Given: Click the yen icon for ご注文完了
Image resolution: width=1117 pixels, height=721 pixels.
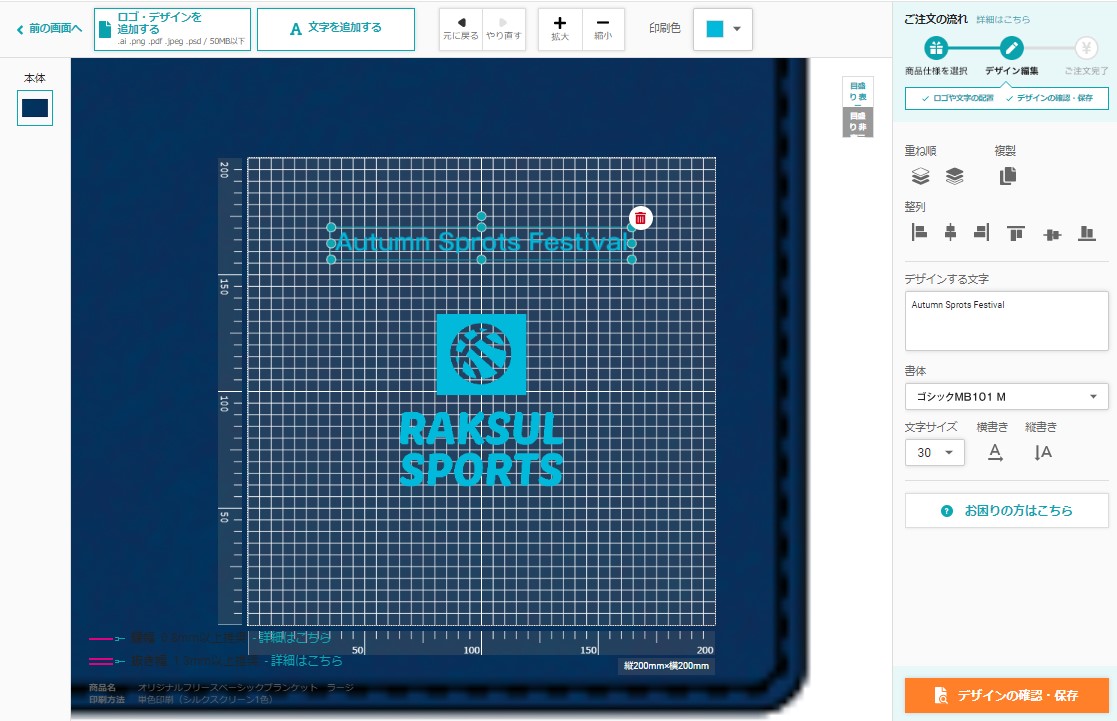Looking at the screenshot, I should tap(1086, 48).
